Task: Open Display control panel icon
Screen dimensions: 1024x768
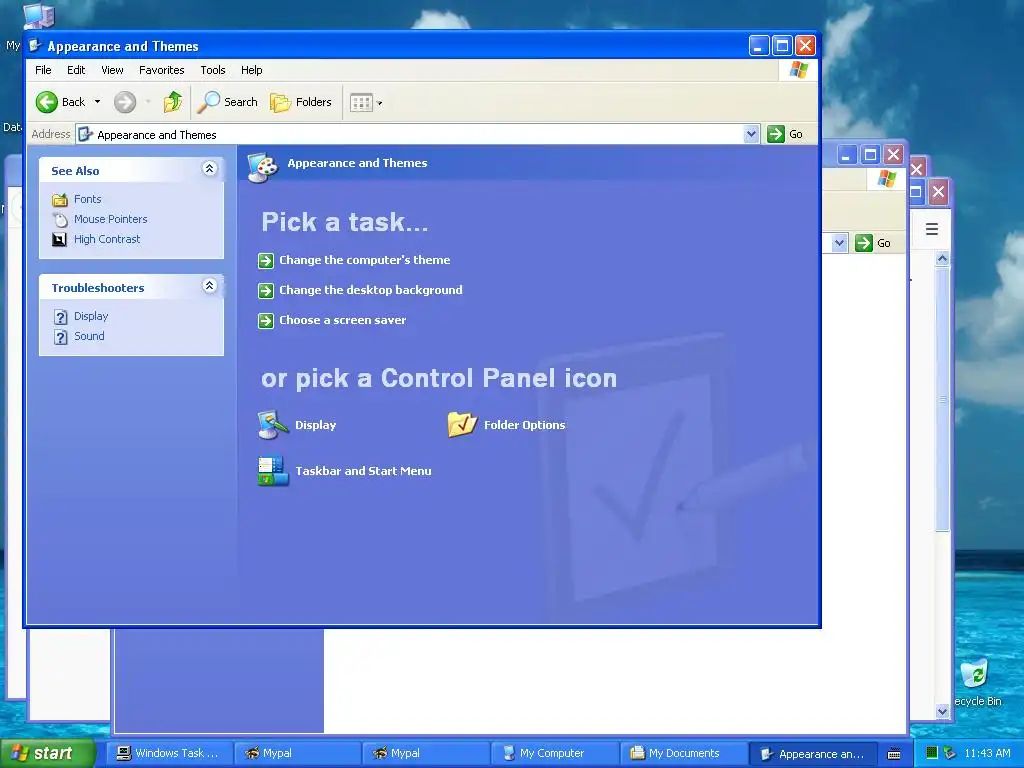Action: coord(272,424)
